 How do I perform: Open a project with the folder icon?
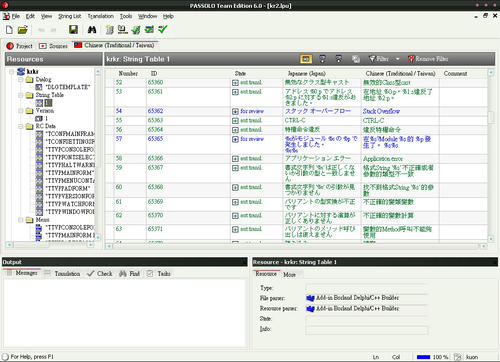coord(22,30)
